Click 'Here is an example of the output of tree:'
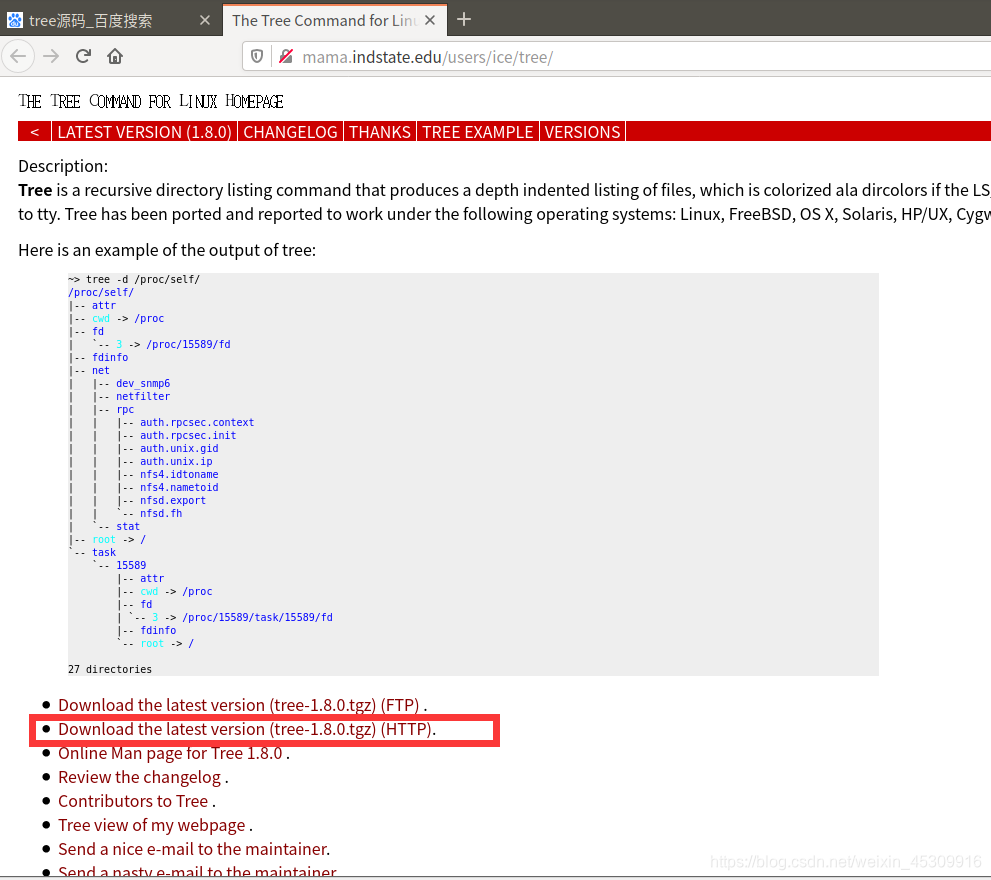 (x=167, y=250)
